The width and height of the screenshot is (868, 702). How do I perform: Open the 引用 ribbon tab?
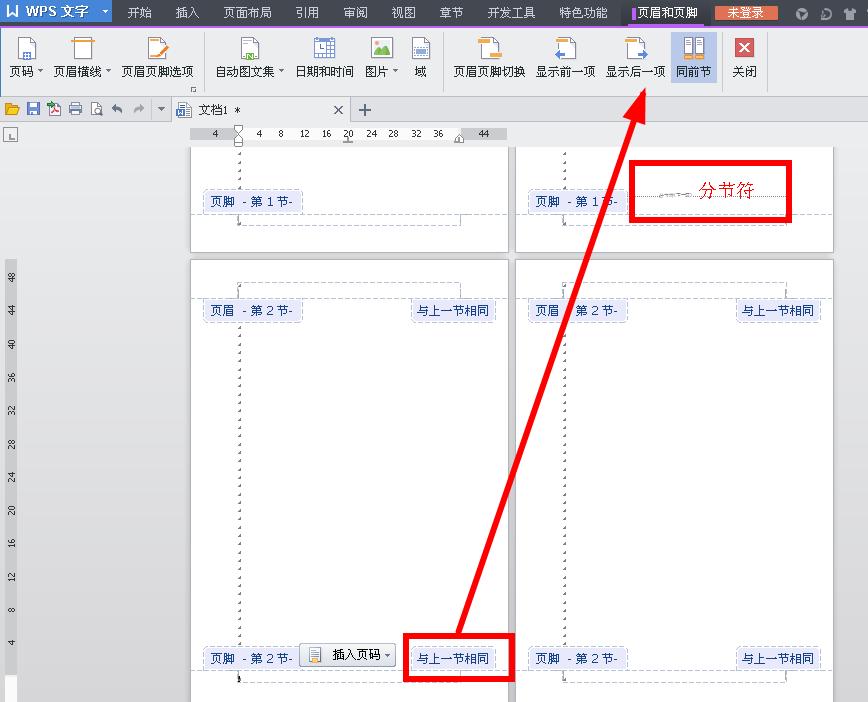pos(307,12)
